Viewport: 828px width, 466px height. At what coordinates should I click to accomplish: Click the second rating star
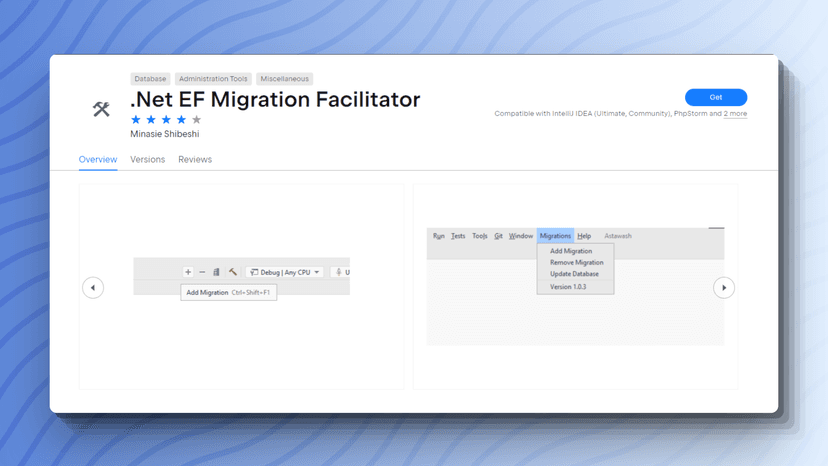pos(151,119)
